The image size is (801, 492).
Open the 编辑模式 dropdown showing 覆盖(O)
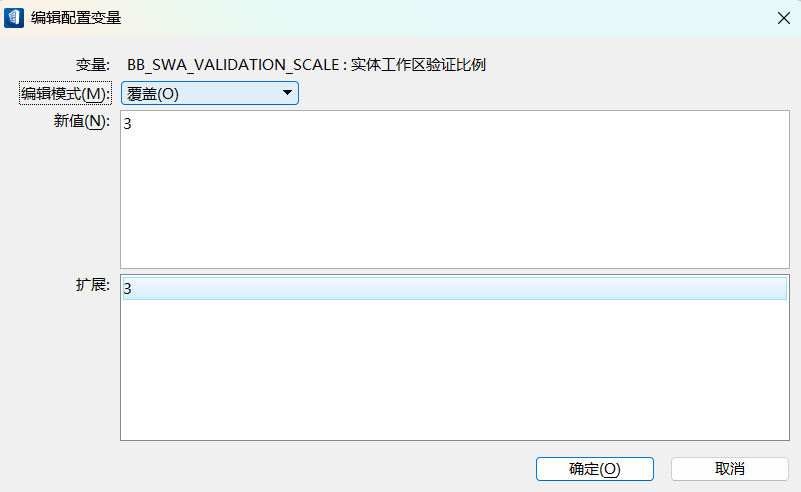(x=209, y=93)
